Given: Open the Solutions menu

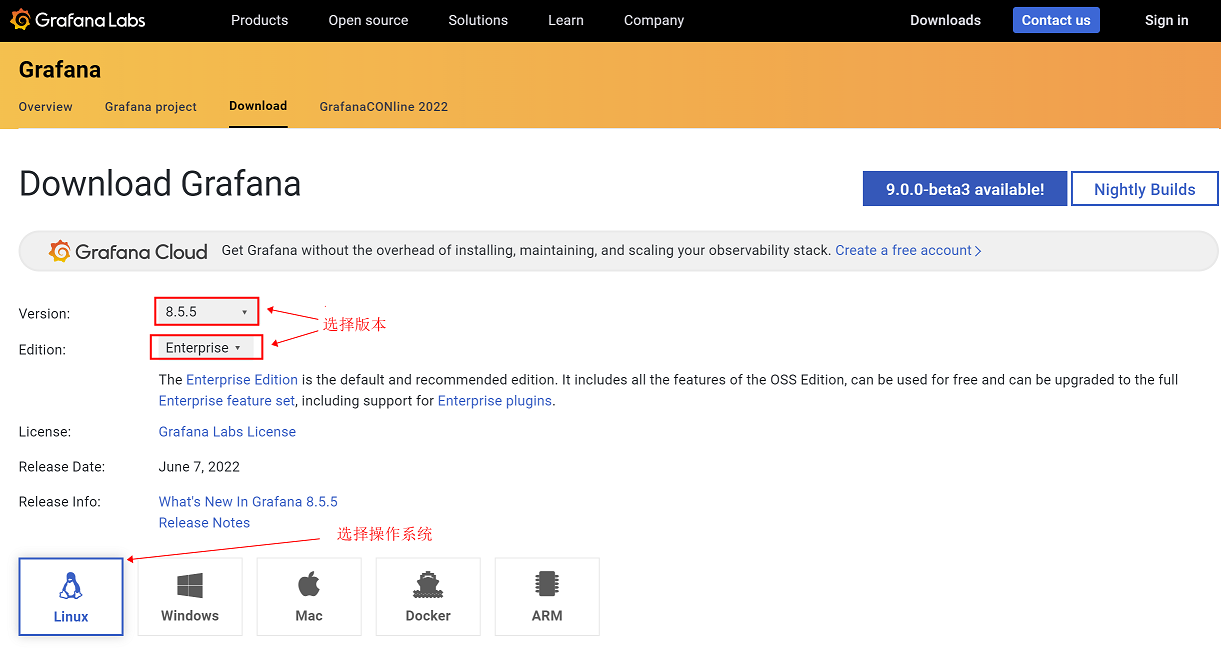Looking at the screenshot, I should point(478,20).
